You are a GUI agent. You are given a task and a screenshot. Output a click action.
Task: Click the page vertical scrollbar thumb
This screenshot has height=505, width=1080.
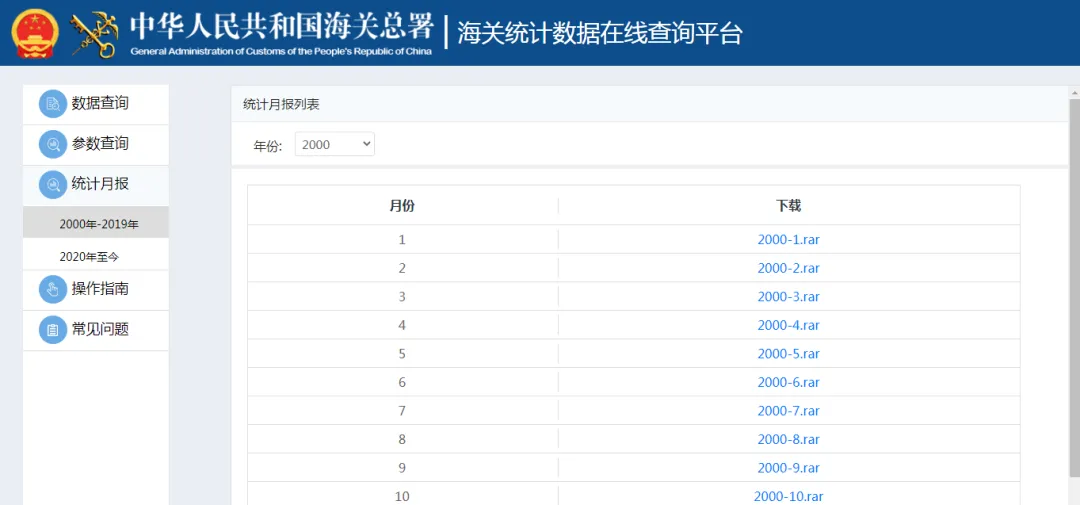tap(1074, 287)
